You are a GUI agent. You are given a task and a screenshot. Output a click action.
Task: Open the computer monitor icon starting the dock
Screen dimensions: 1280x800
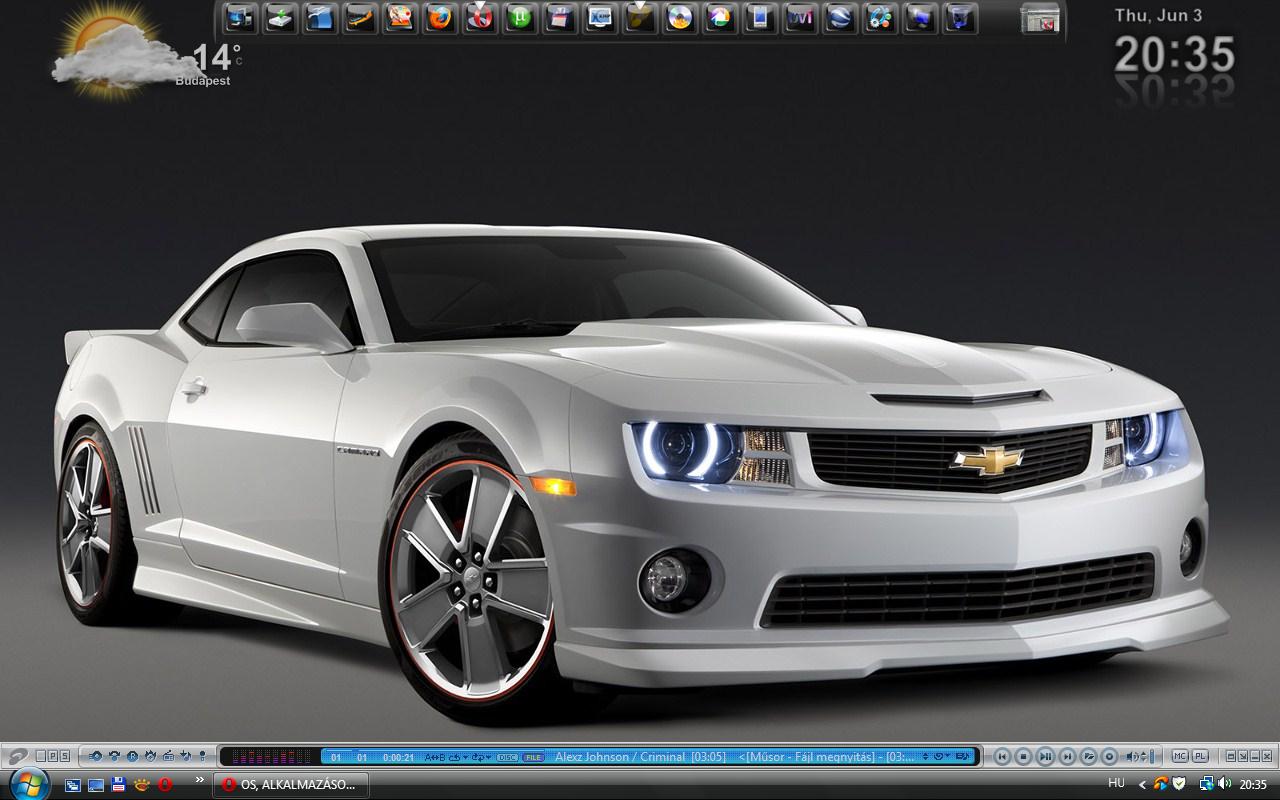click(240, 17)
